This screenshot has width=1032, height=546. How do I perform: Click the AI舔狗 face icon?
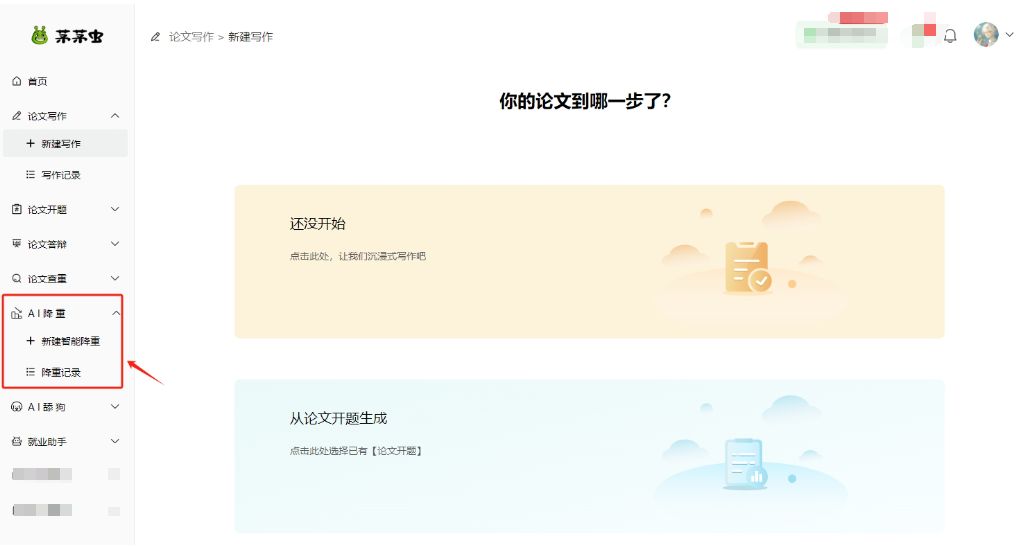[17, 407]
